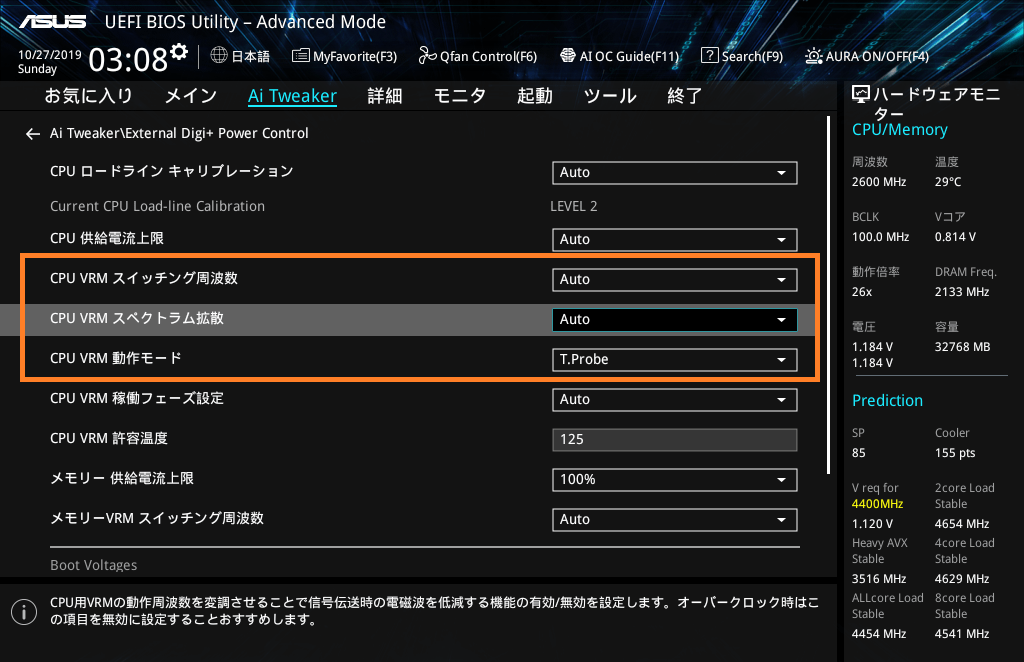This screenshot has width=1024, height=662.
Task: Click the 03:08 clock display
Action: (x=128, y=59)
